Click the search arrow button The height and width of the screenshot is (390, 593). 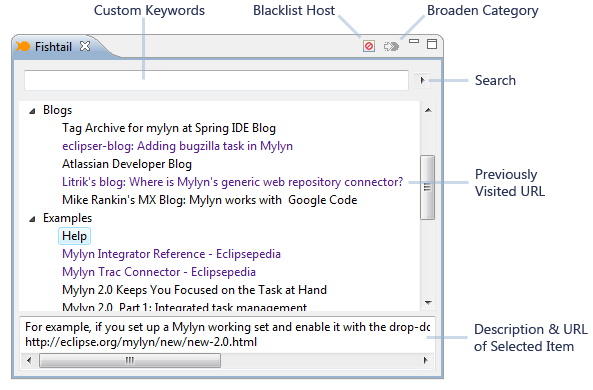422,80
